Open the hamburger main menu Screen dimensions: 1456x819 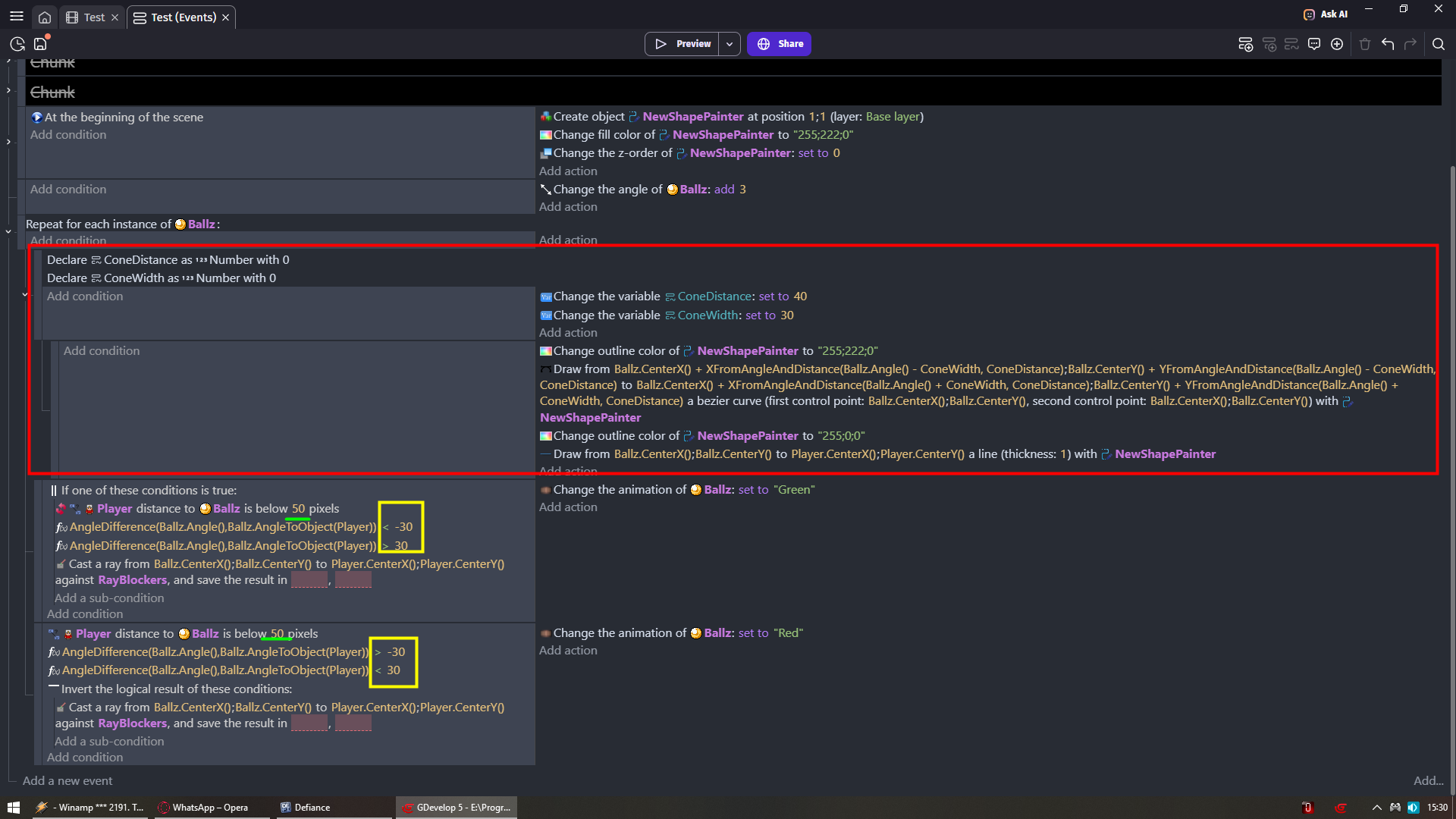pos(17,17)
